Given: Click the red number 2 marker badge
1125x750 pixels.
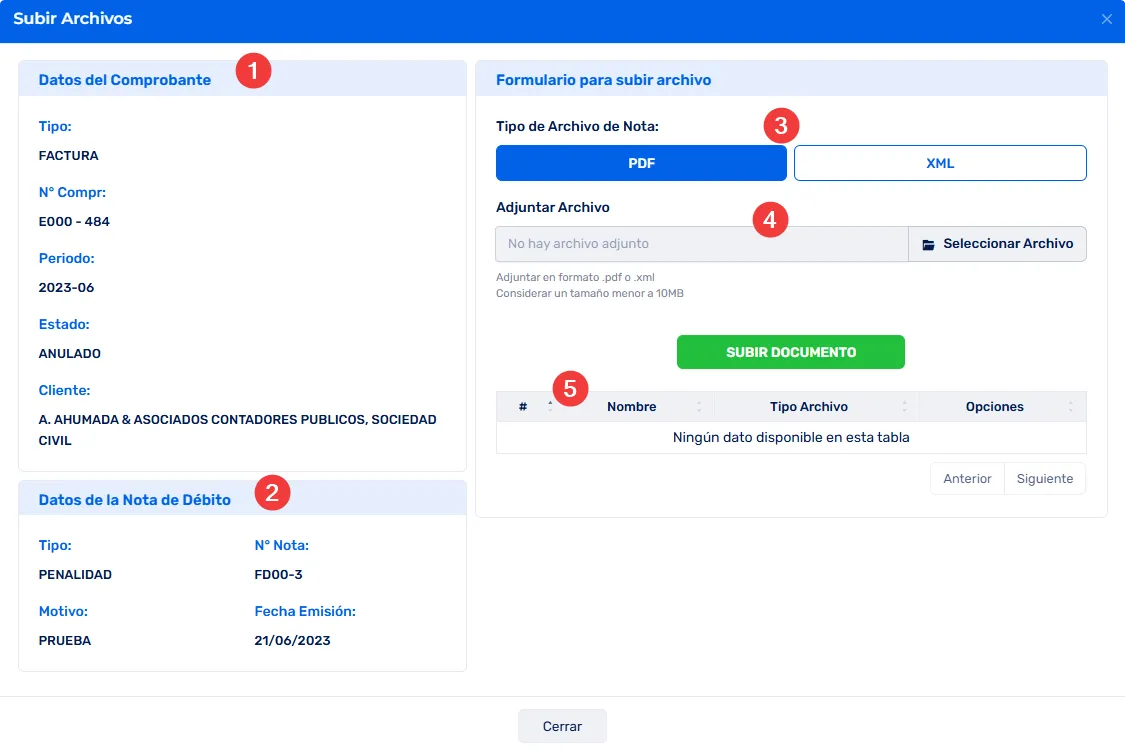Looking at the screenshot, I should tap(273, 492).
